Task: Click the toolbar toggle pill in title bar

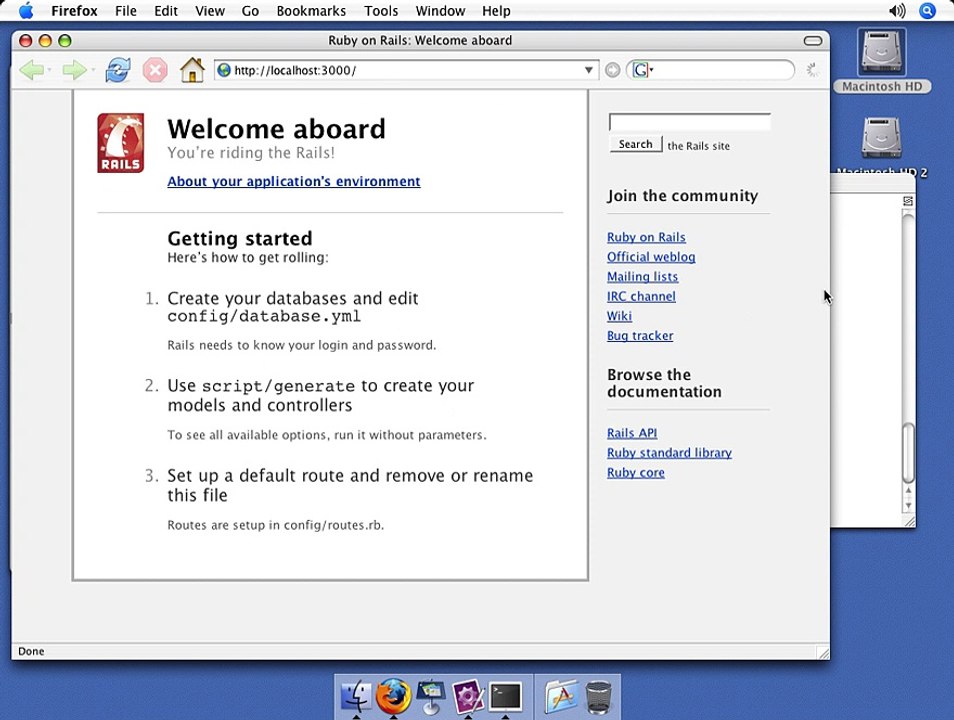Action: tap(813, 41)
